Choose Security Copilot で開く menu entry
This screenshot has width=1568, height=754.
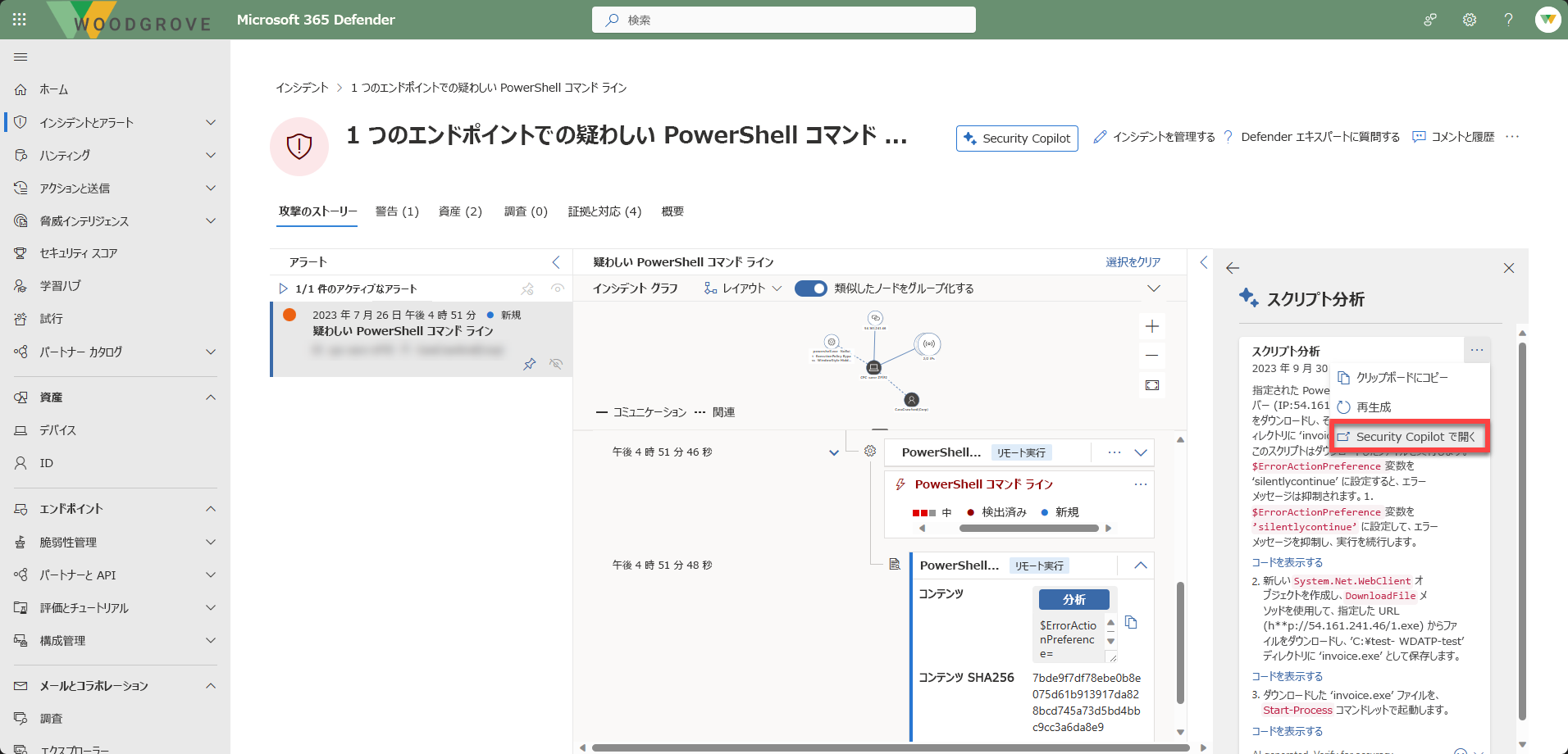point(1409,437)
